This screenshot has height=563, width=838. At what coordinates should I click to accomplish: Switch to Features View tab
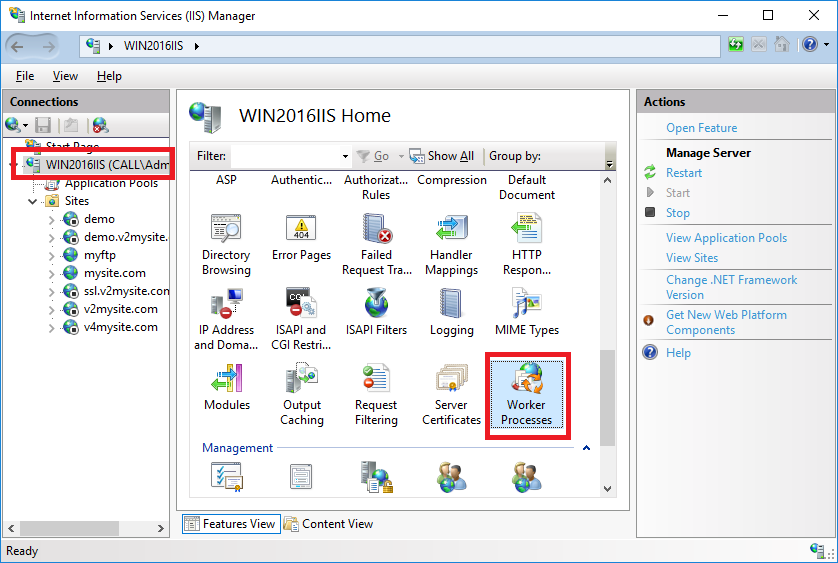coord(231,524)
